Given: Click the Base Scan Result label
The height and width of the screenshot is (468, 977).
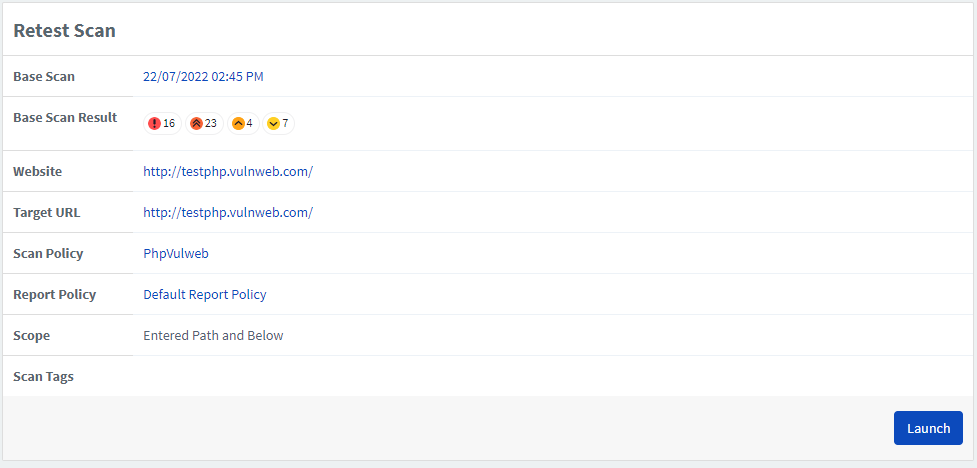Looking at the screenshot, I should 65,117.
